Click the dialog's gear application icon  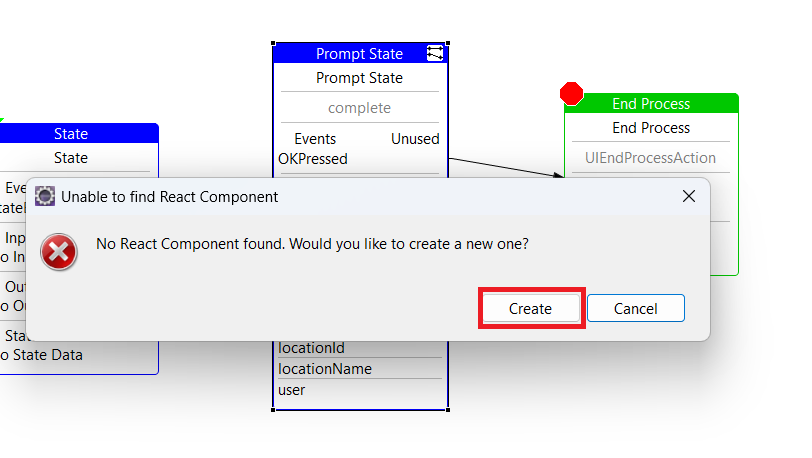pos(45,196)
